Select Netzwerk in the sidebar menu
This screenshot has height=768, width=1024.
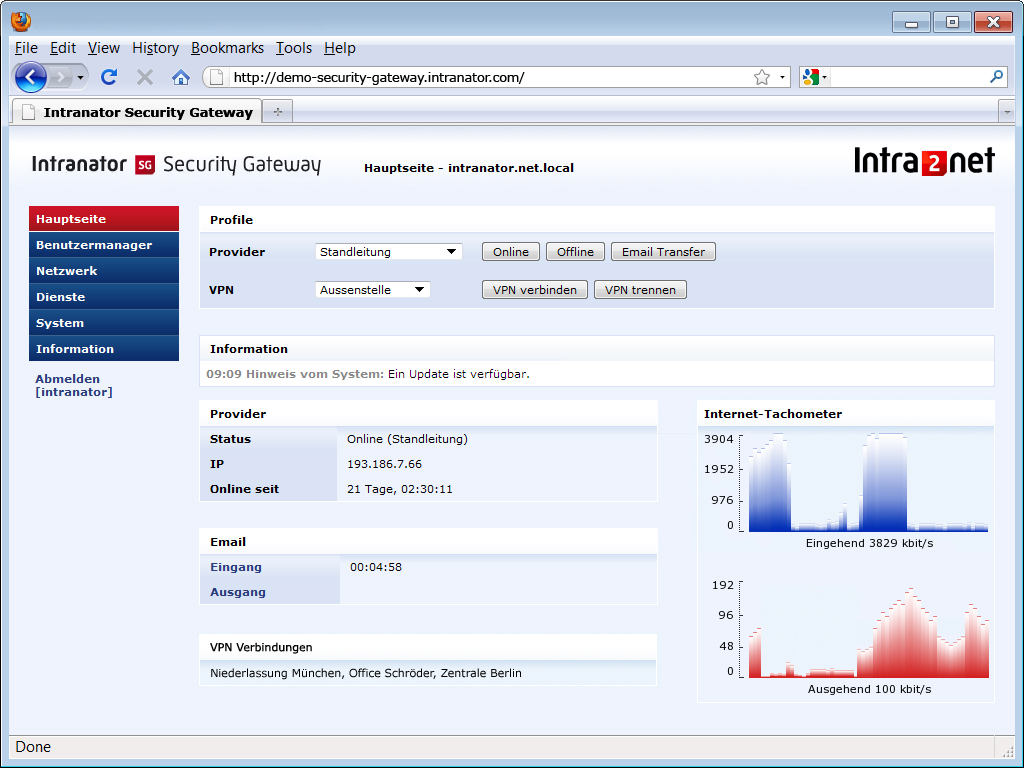[67, 271]
